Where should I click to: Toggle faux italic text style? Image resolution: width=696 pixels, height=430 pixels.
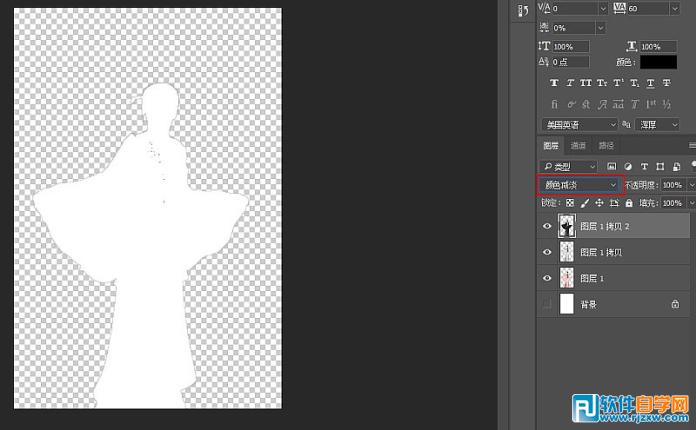point(570,83)
